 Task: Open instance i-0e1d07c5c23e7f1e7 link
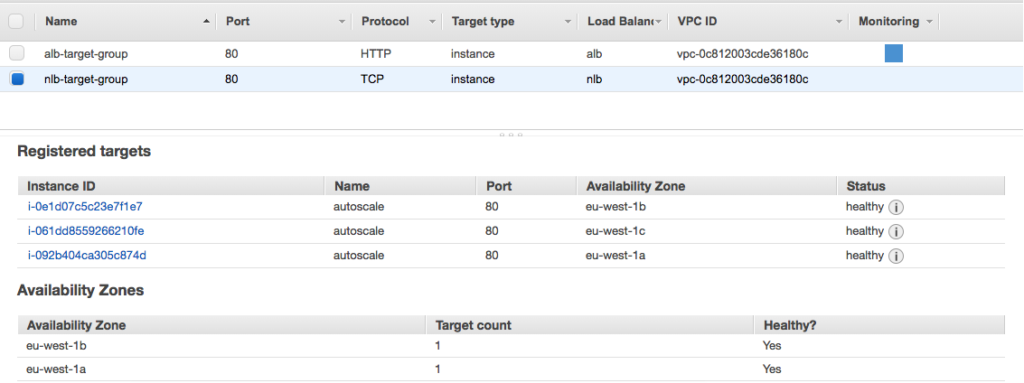[x=85, y=207]
